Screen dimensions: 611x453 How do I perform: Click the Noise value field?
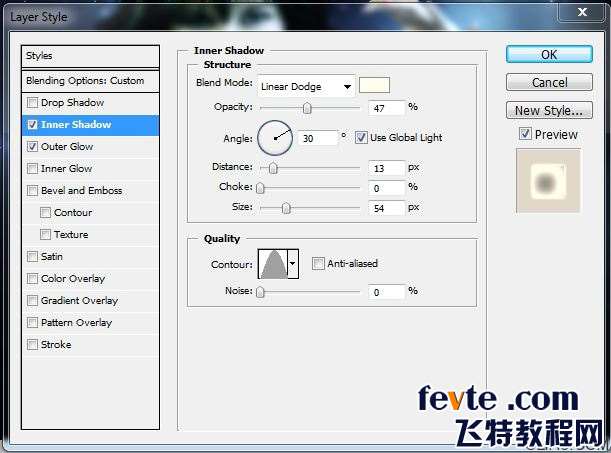click(x=387, y=292)
